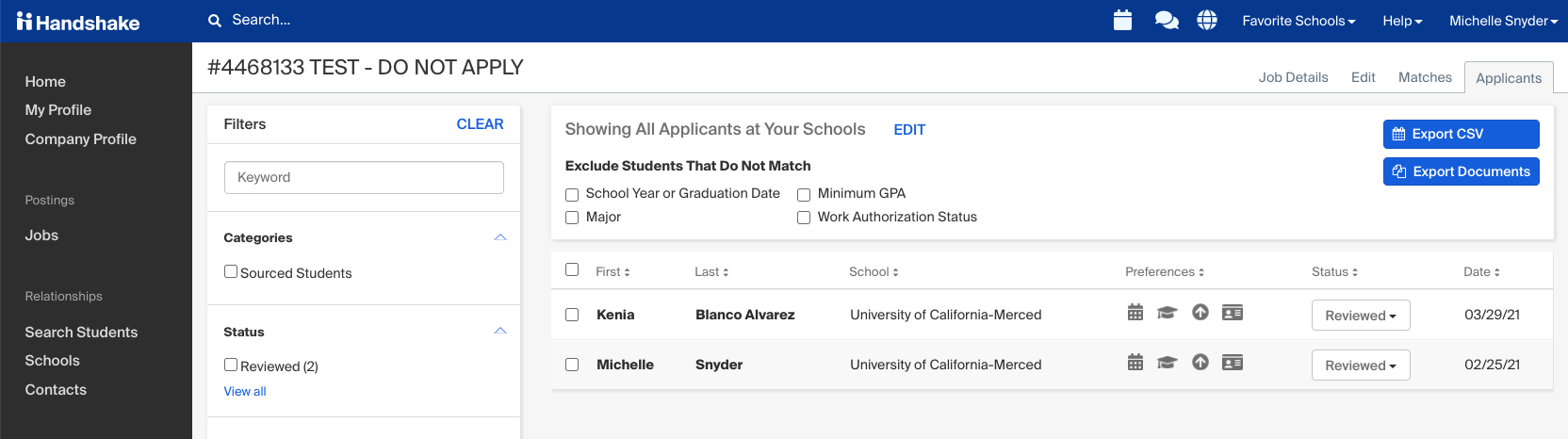The width and height of the screenshot is (1568, 439).
Task: Open Schools in sidebar
Action: (x=53, y=361)
